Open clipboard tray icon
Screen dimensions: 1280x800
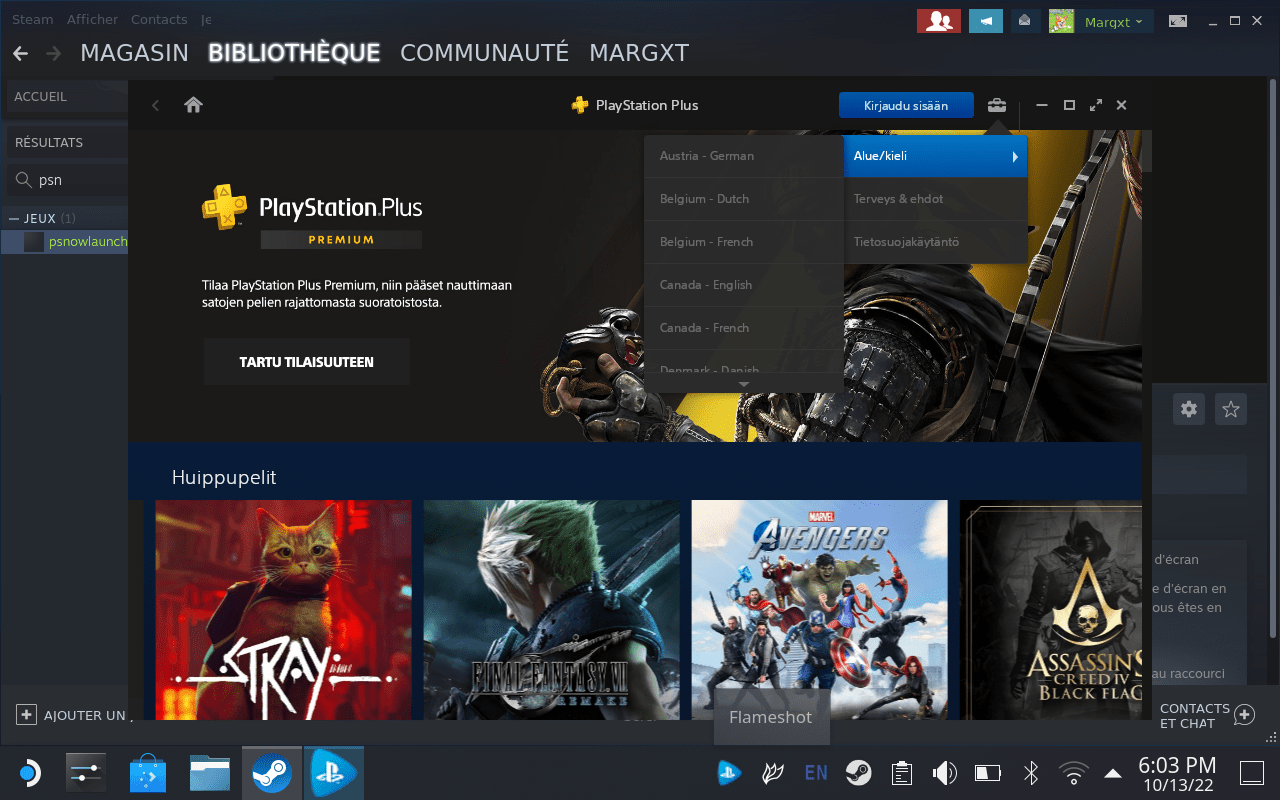[x=901, y=773]
